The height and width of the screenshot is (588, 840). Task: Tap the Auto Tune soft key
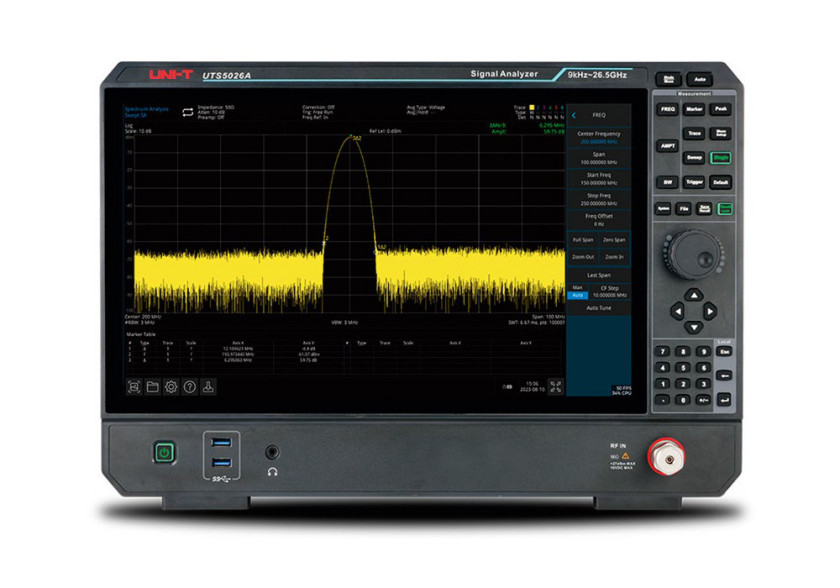(x=598, y=308)
